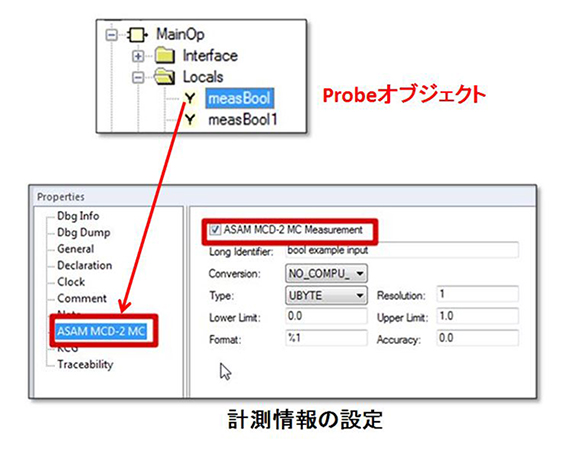The width and height of the screenshot is (564, 450).
Task: Click the Upper Limit input field
Action: (477, 317)
